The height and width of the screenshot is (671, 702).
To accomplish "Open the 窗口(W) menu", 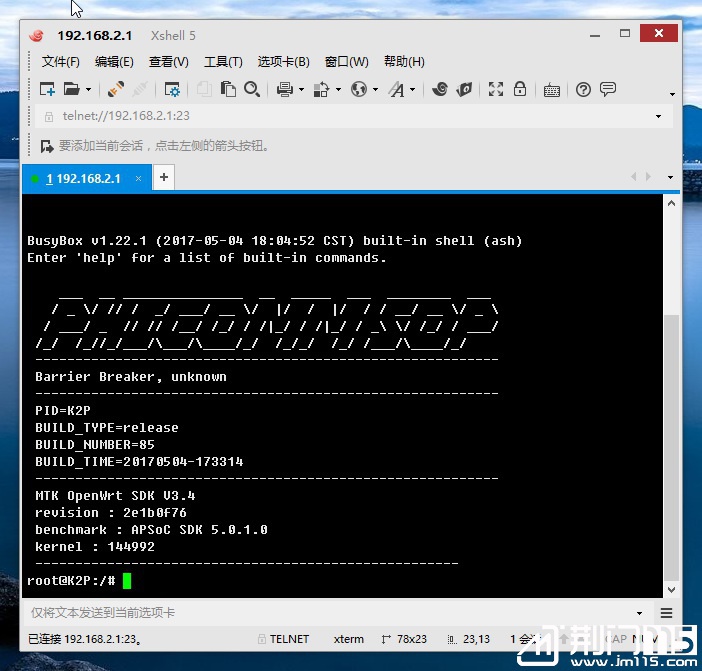I will point(347,61).
